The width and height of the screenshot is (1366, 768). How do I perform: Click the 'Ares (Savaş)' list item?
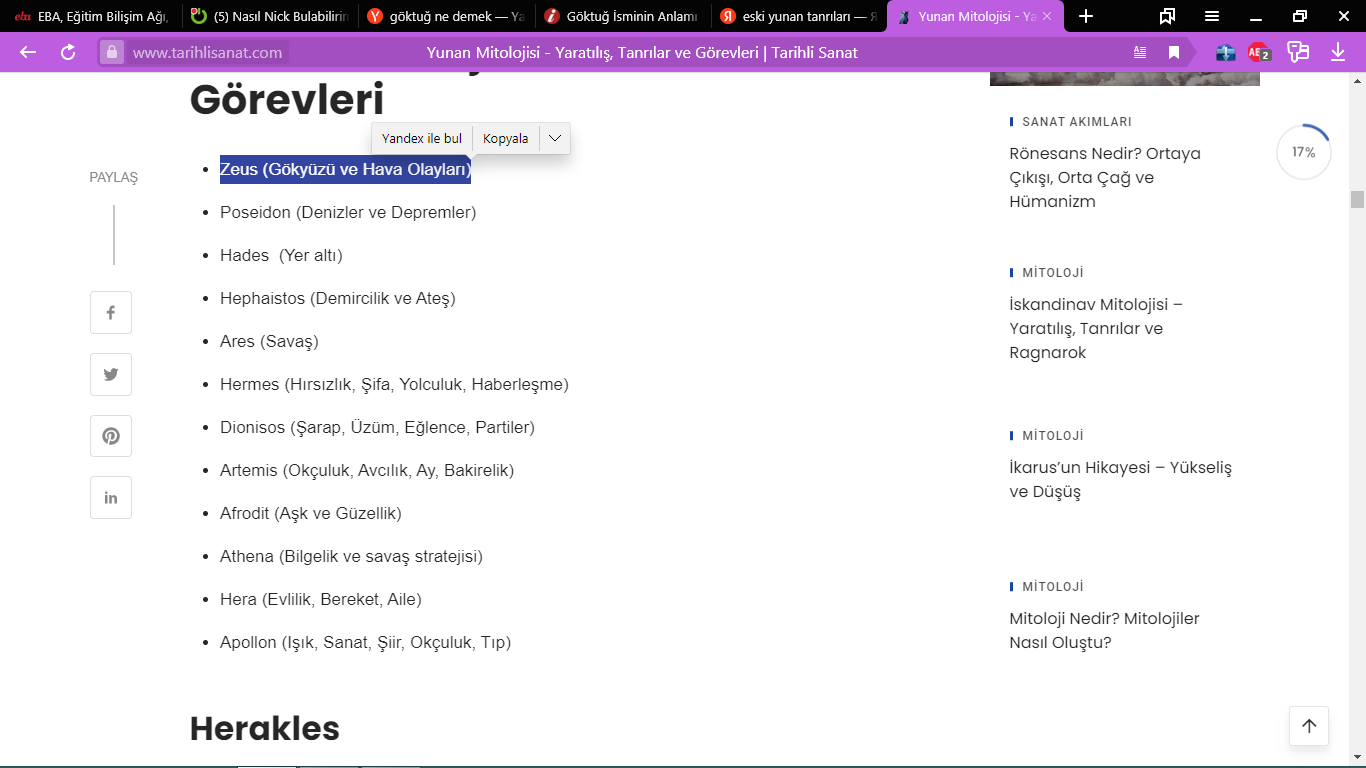[x=269, y=342]
